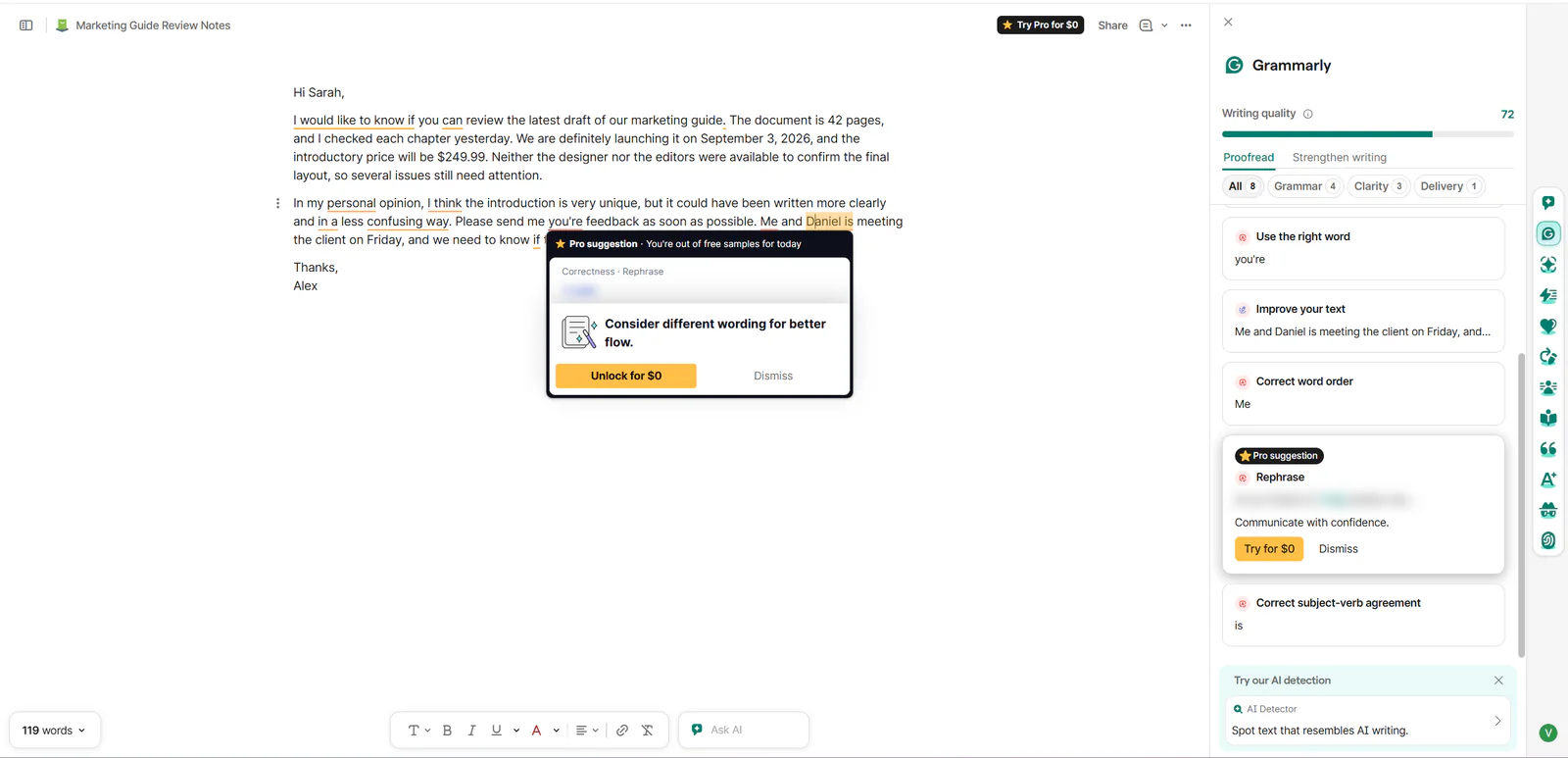Screen dimensions: 1568x758
Task: Click the writing quality info icon
Action: [1308, 114]
